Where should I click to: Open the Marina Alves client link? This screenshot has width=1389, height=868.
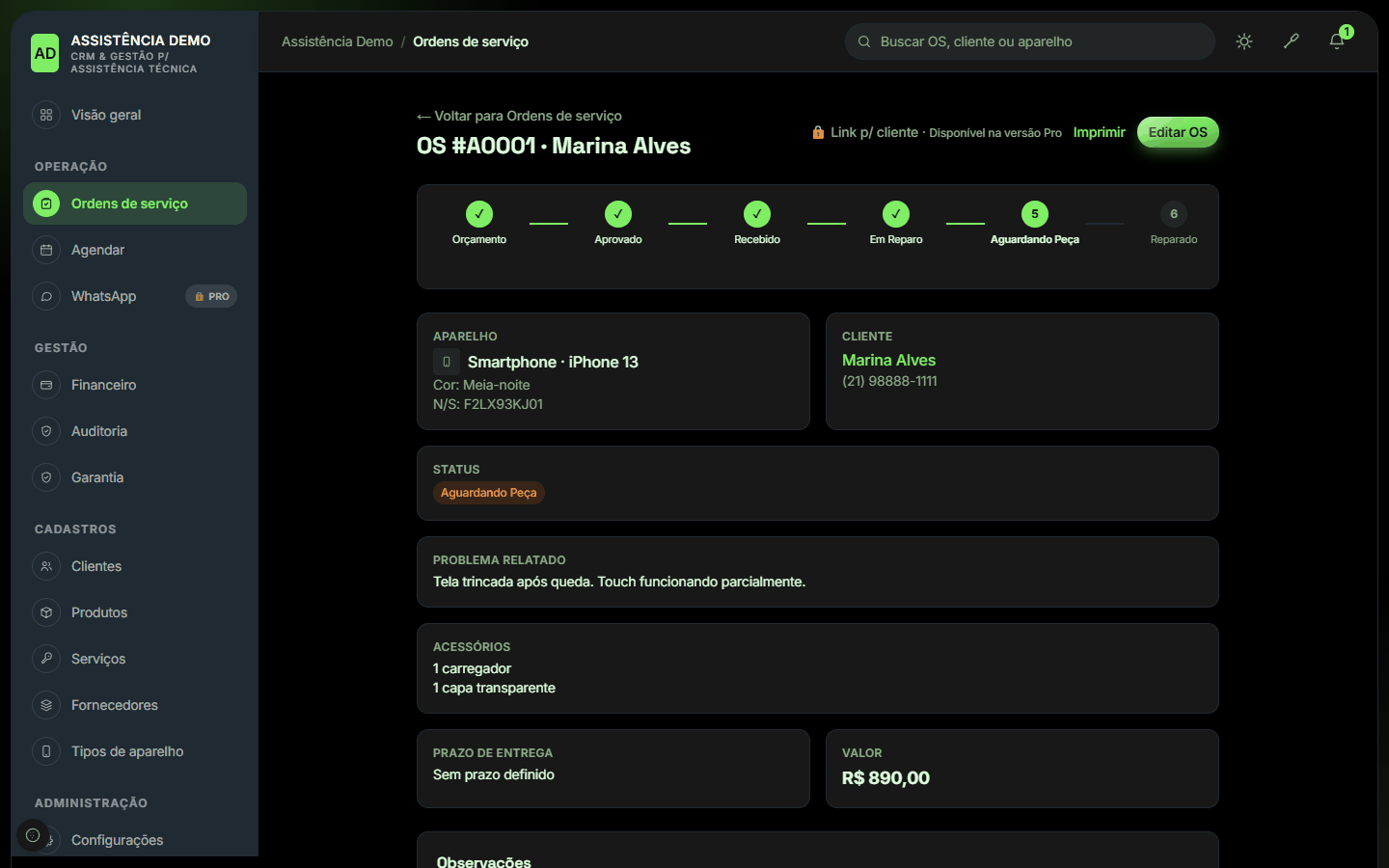click(x=888, y=360)
